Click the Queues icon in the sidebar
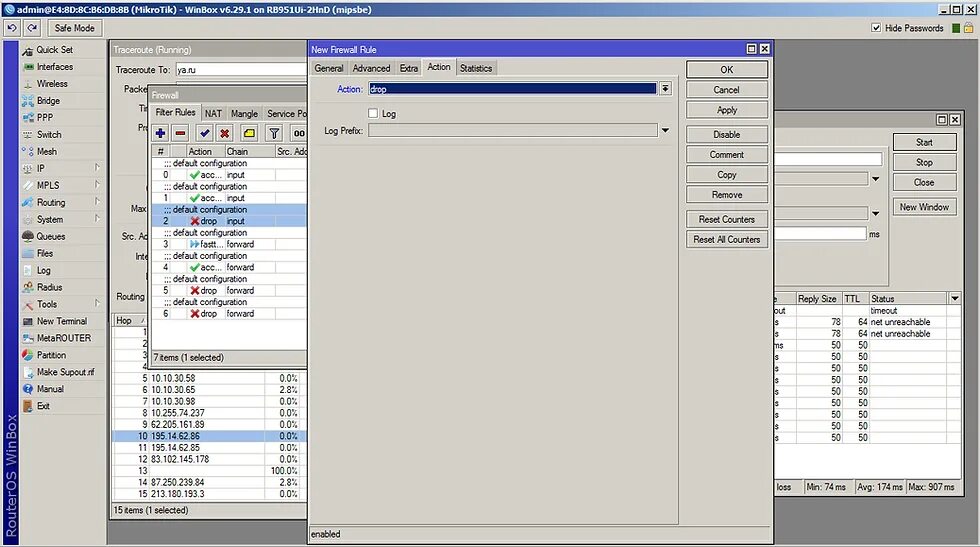980x547 pixels. point(28,236)
